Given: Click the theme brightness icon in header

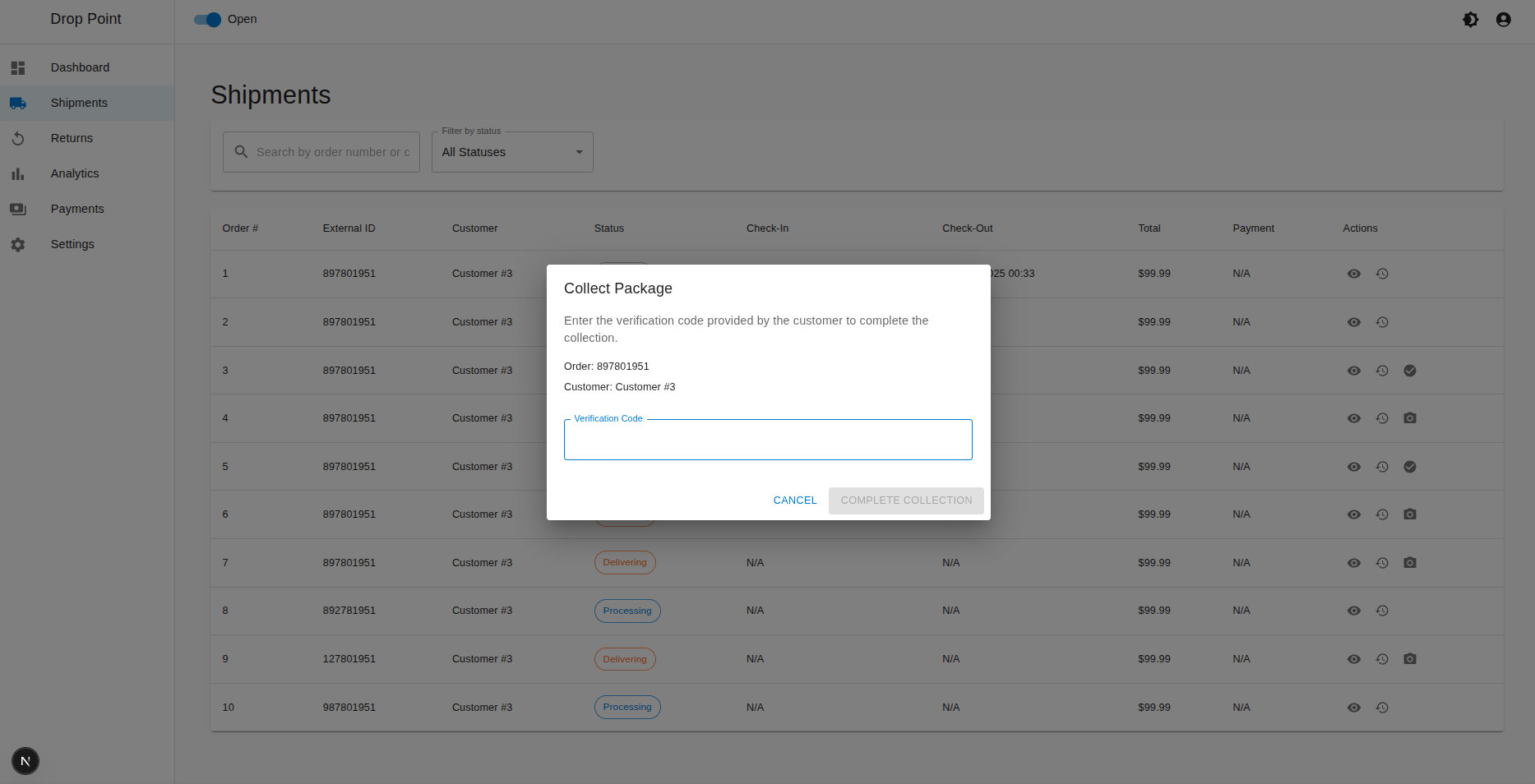Looking at the screenshot, I should pos(1470,20).
